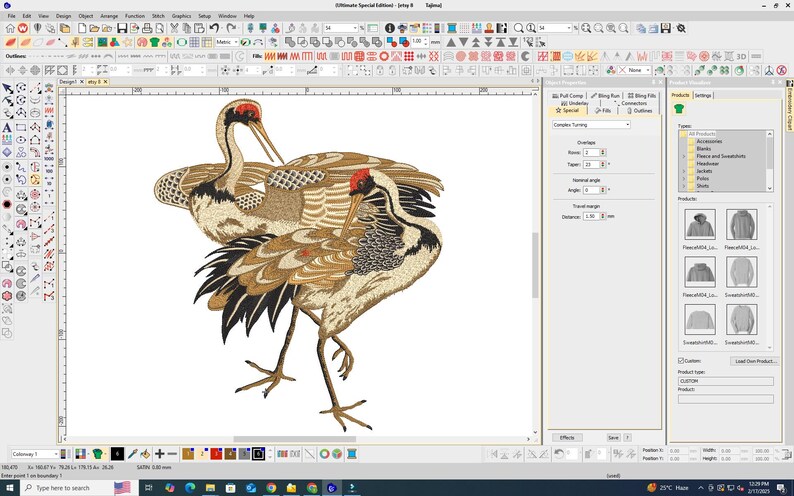This screenshot has height=496, width=794.
Task: Click the color wheel ring icon
Action: [324, 454]
